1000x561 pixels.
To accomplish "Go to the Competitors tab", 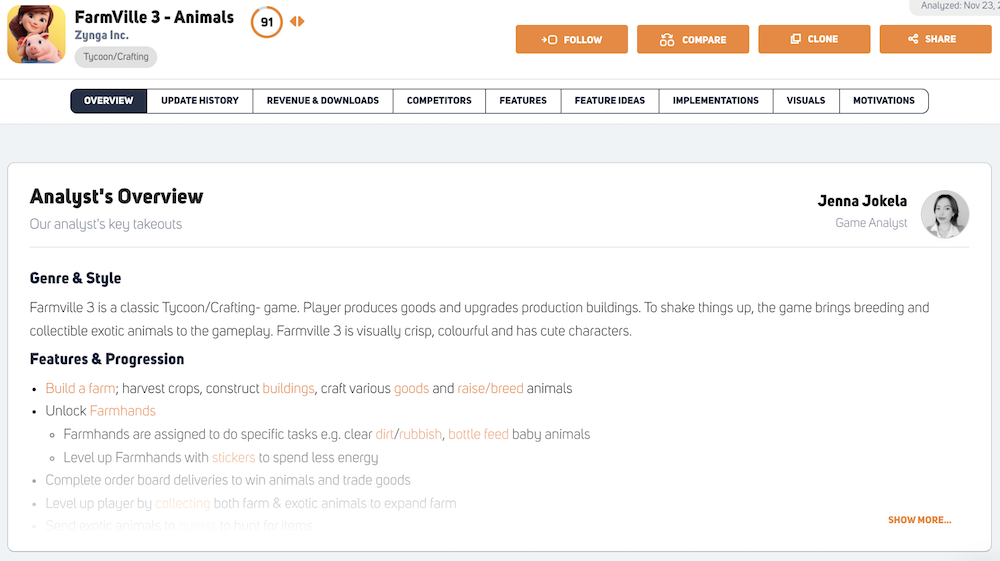I will pyautogui.click(x=439, y=101).
